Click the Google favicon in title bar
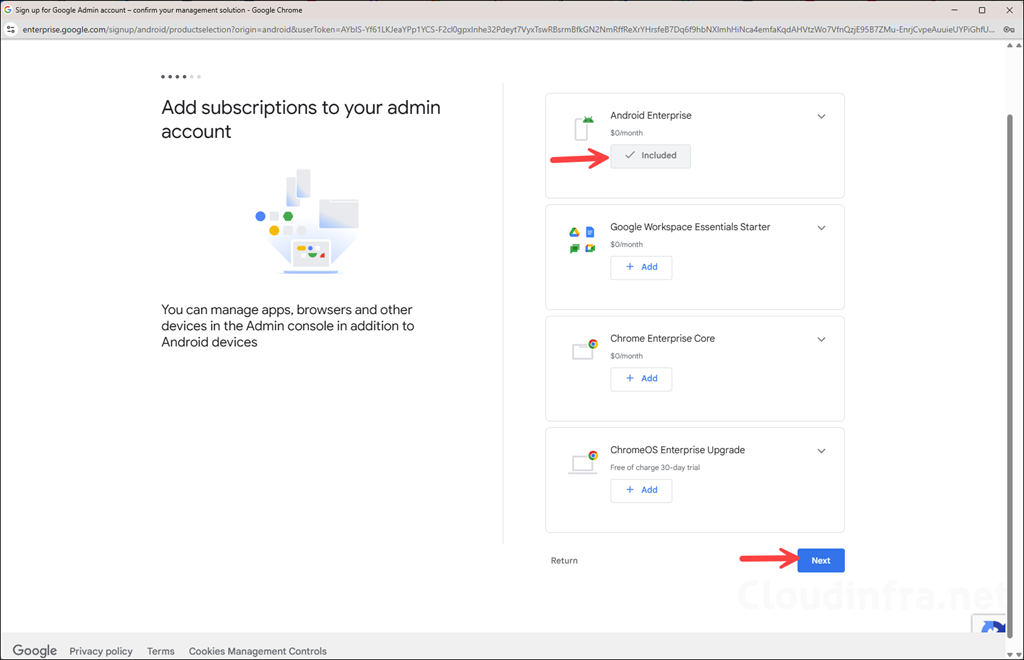 click(x=8, y=10)
